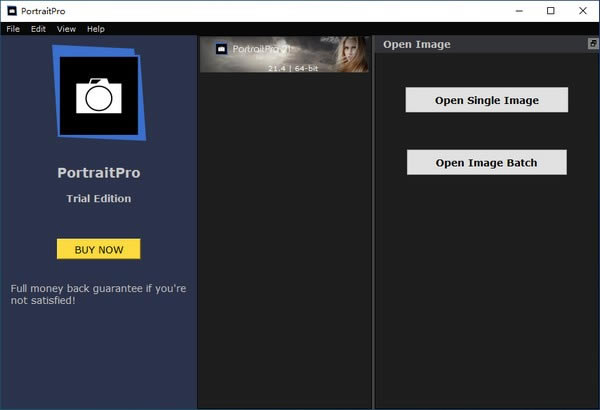Click Open Image Batch

tap(486, 162)
